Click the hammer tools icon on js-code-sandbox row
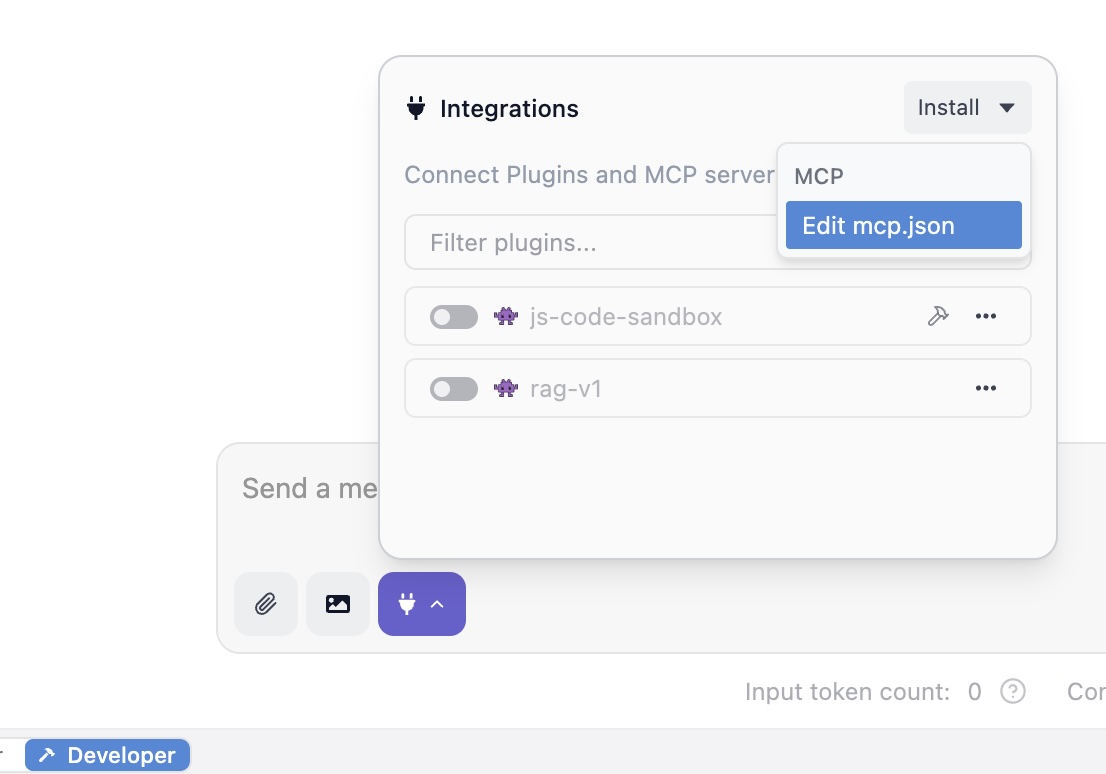This screenshot has height=774, width=1106. [938, 315]
